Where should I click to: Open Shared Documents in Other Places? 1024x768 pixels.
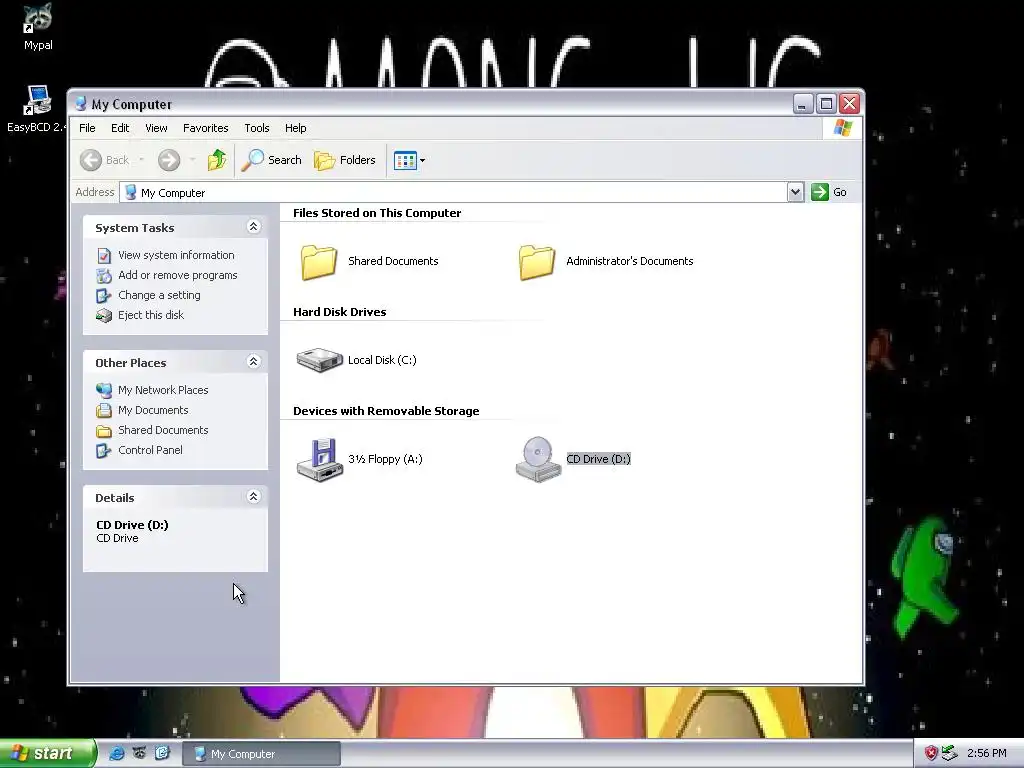tap(163, 430)
